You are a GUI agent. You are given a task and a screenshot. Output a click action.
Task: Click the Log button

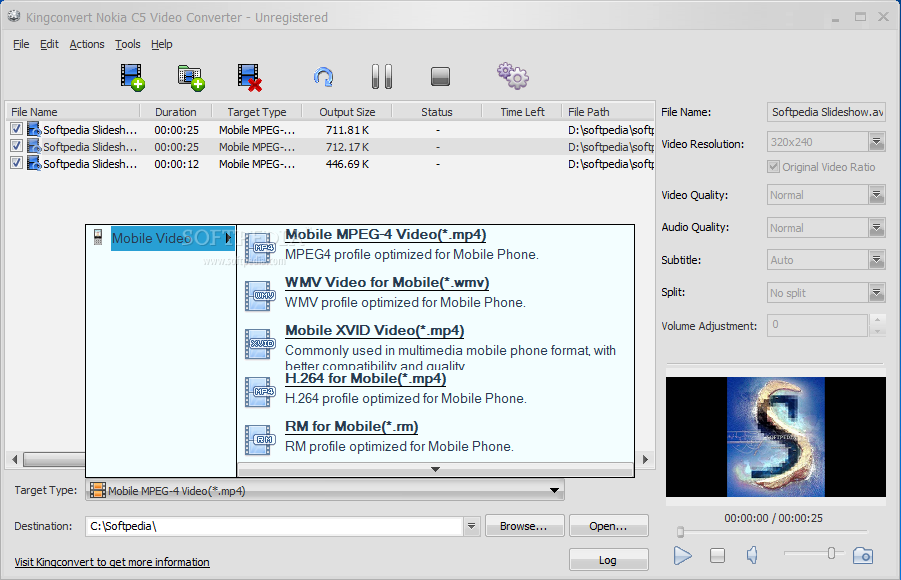click(x=609, y=560)
